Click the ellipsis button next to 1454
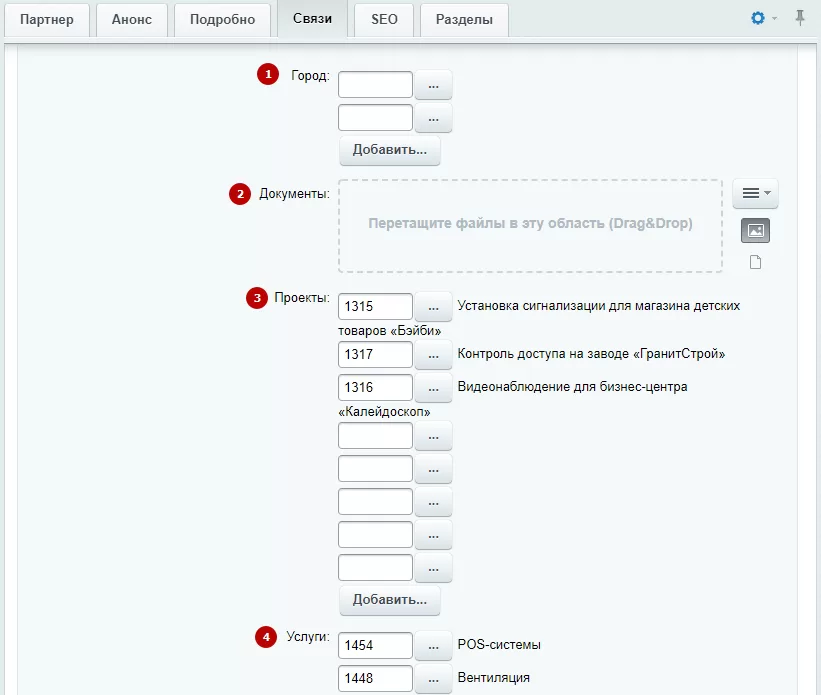The image size is (821, 695). pyautogui.click(x=433, y=645)
